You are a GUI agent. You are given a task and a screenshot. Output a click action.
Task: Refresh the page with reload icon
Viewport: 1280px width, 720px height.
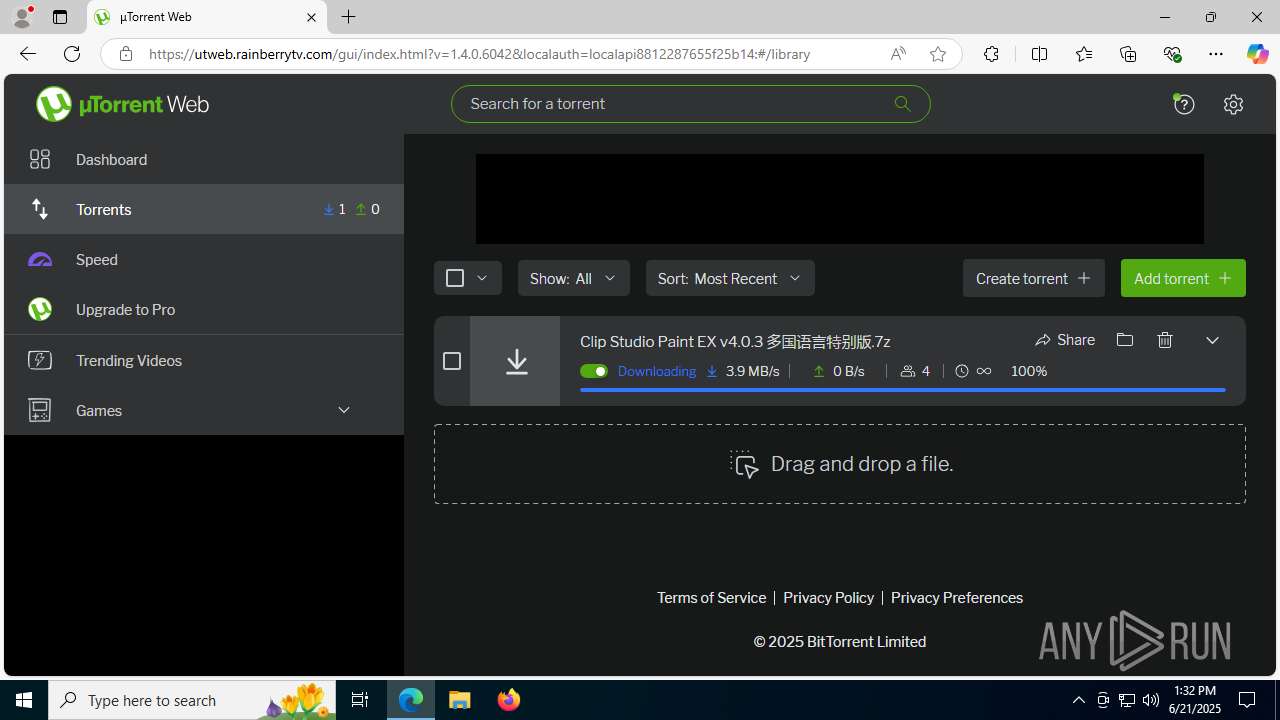tap(72, 54)
